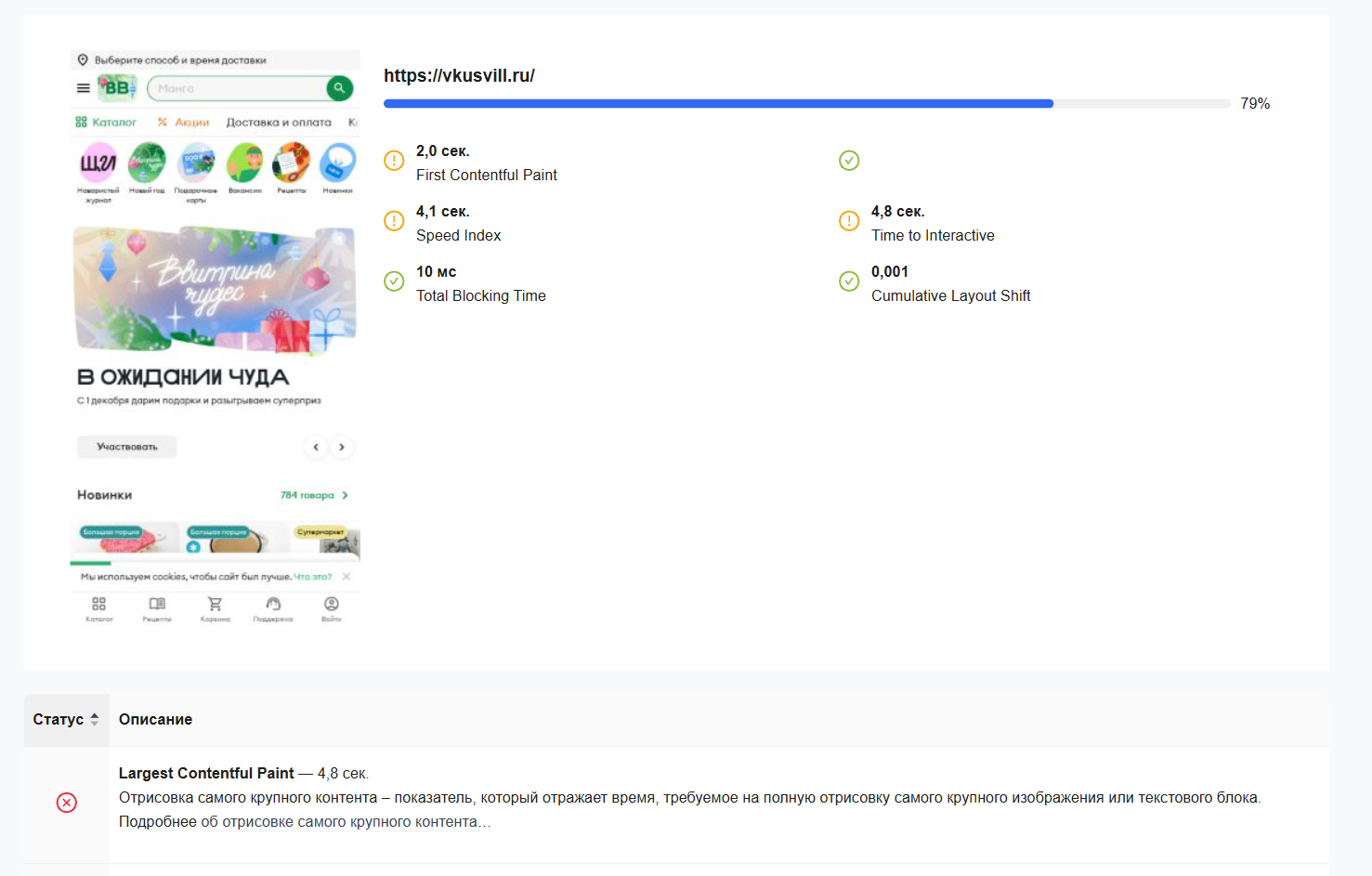Image resolution: width=1372 pixels, height=876 pixels.
Task: Sort the table by the Статус column
Action: tap(66, 720)
